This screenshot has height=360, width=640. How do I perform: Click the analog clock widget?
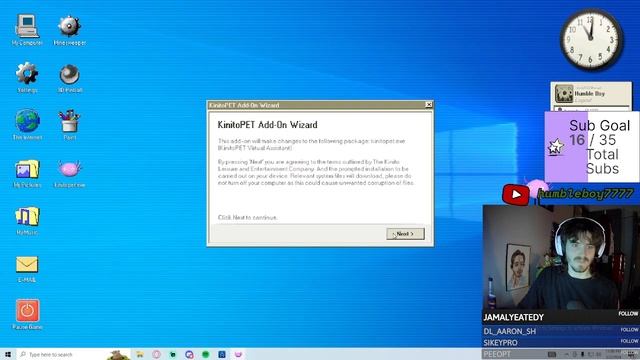591,40
